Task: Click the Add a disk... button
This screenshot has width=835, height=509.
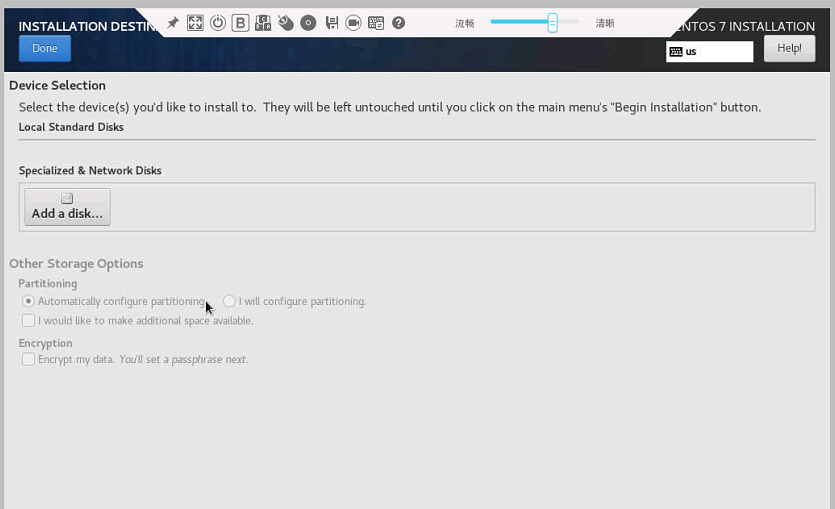Action: click(x=68, y=207)
